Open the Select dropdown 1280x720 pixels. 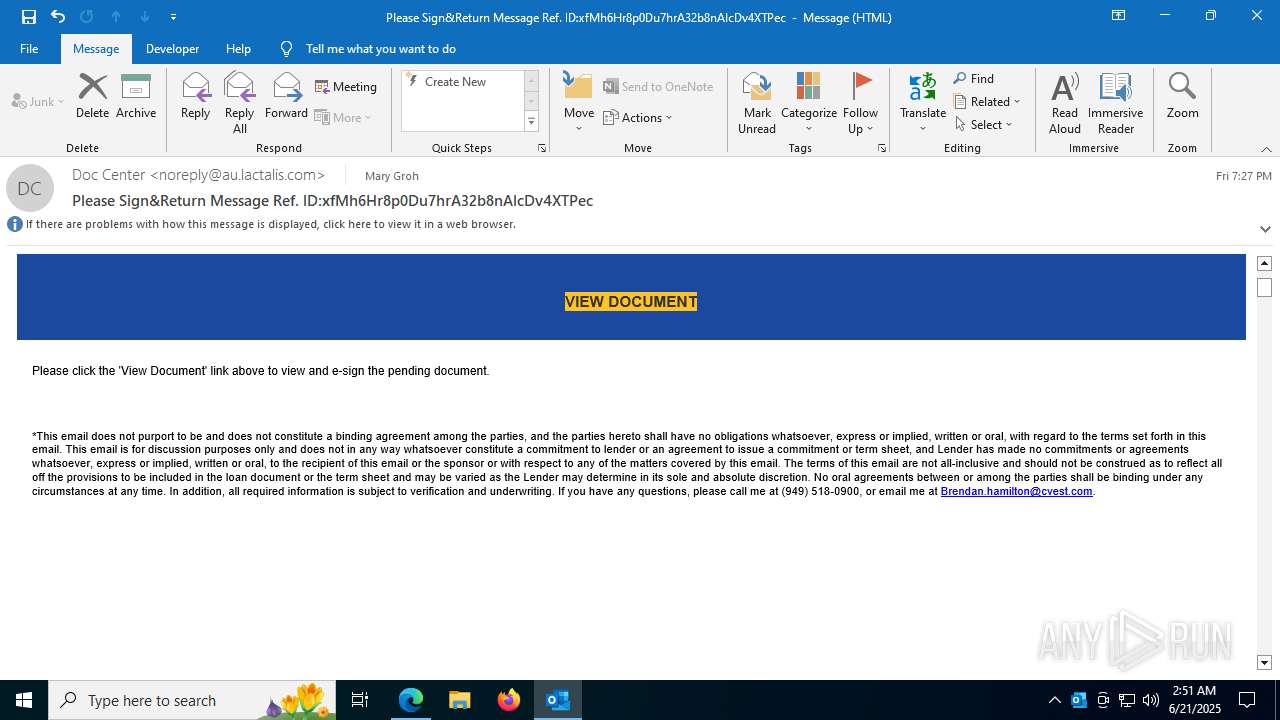coord(984,125)
